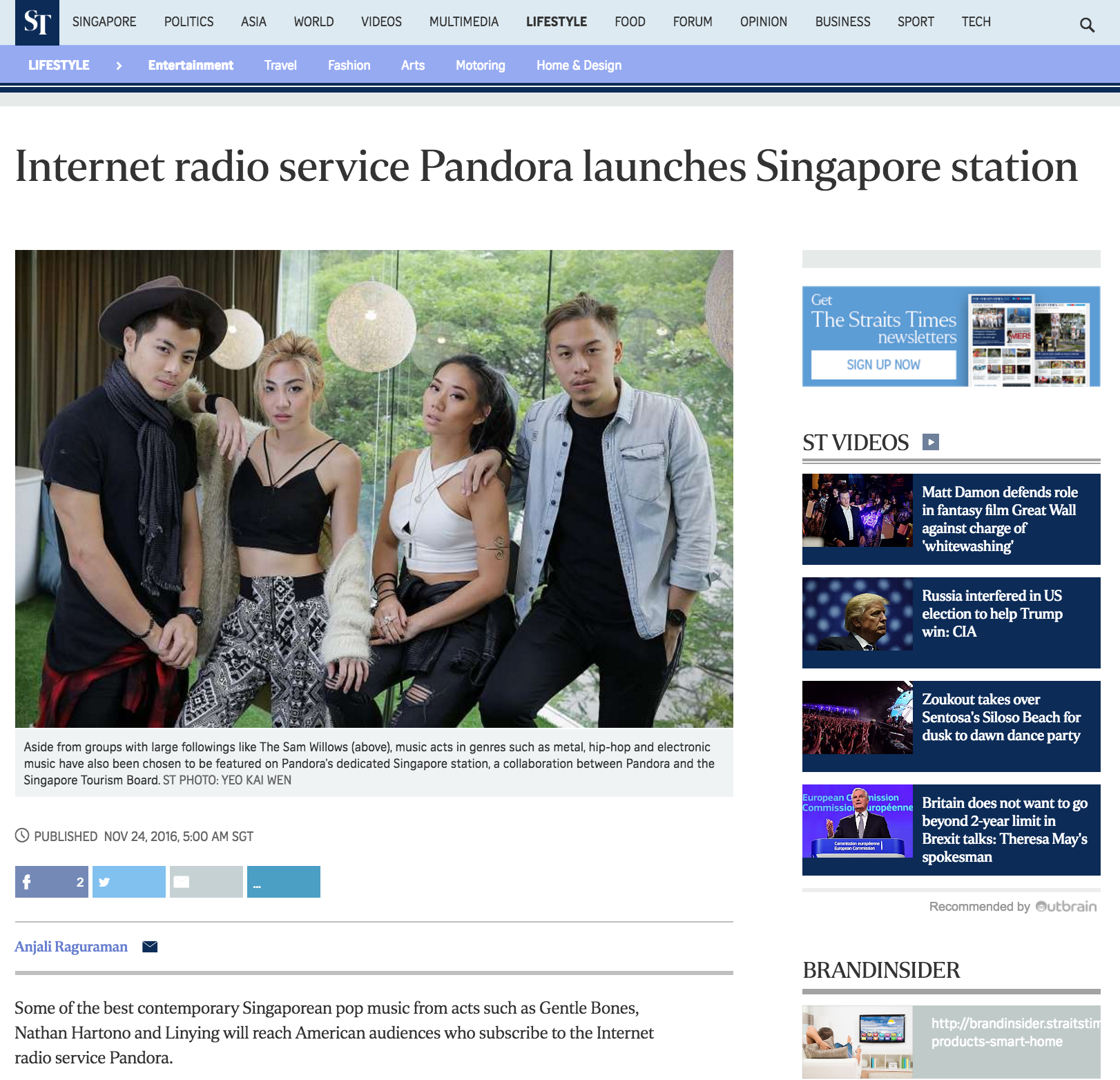The image size is (1120, 1080).
Task: Open Russia interfered in US election headline
Action: click(992, 614)
